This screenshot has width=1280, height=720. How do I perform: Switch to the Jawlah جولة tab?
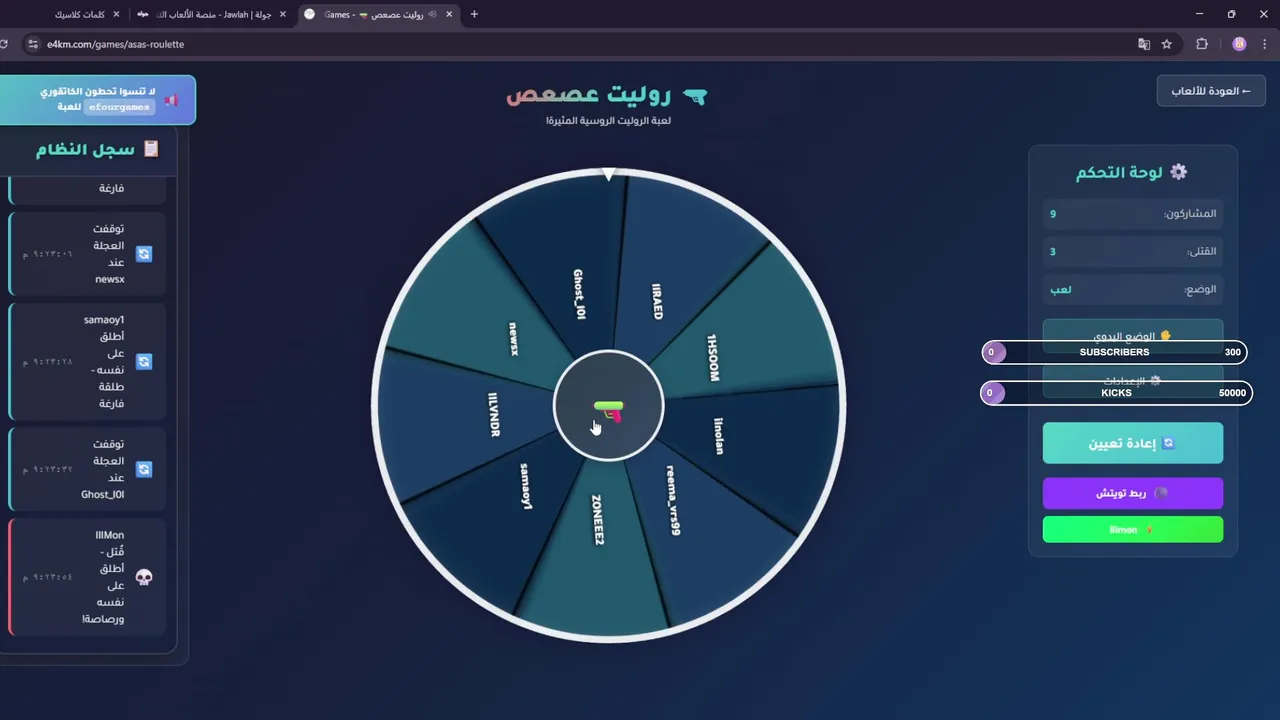click(212, 14)
